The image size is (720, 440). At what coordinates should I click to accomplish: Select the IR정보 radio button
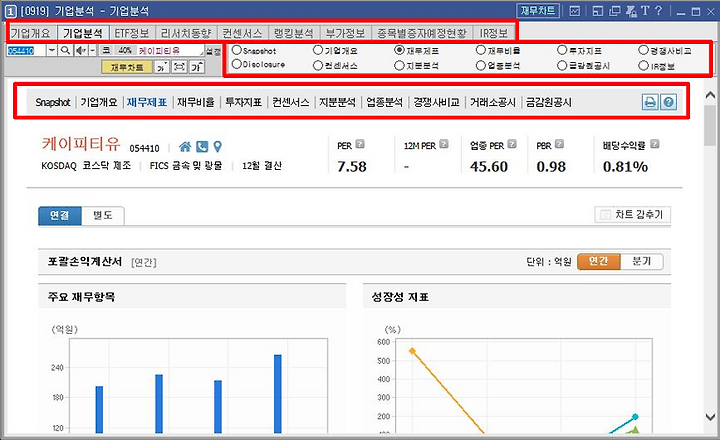[644, 65]
